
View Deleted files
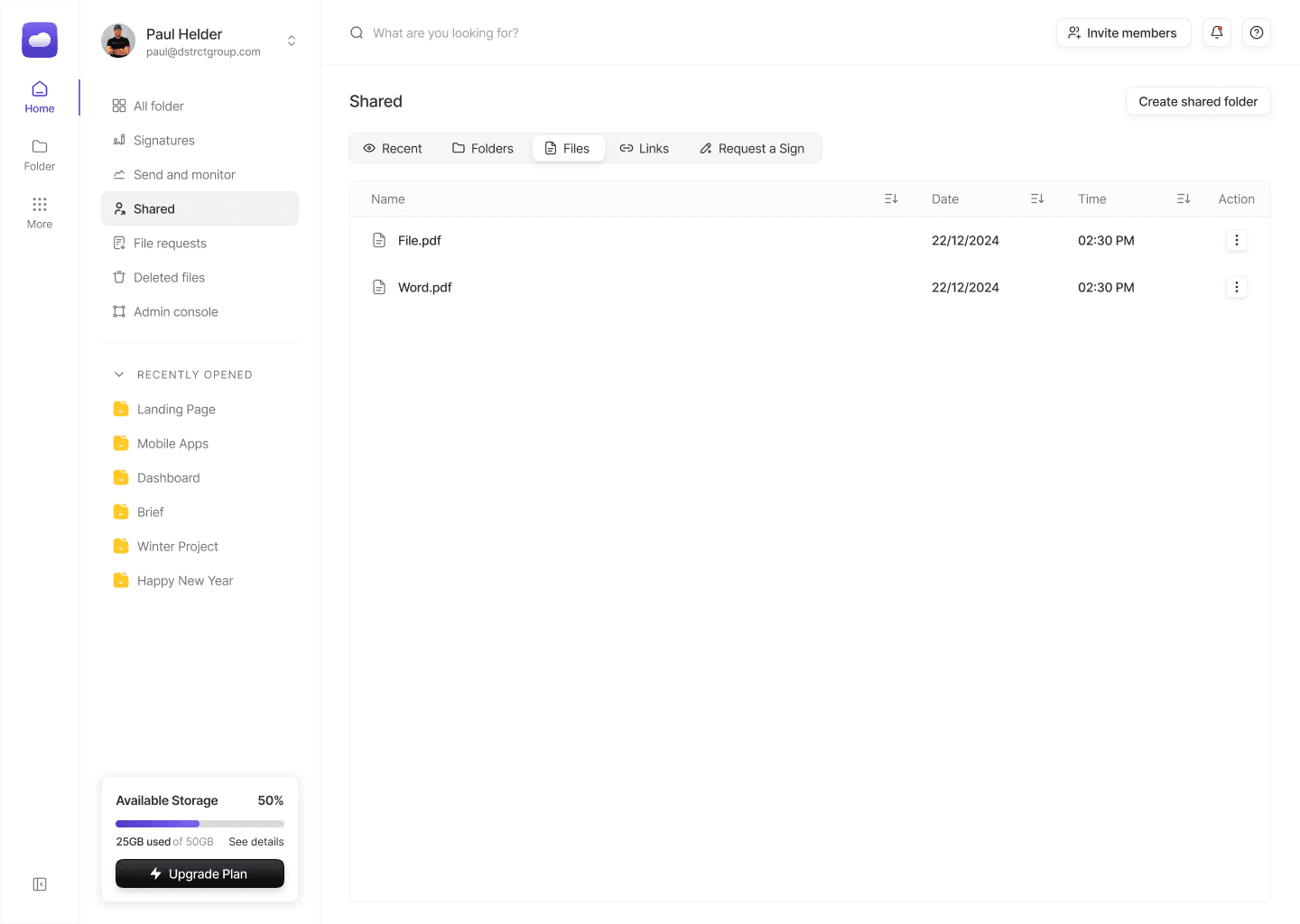click(x=200, y=277)
